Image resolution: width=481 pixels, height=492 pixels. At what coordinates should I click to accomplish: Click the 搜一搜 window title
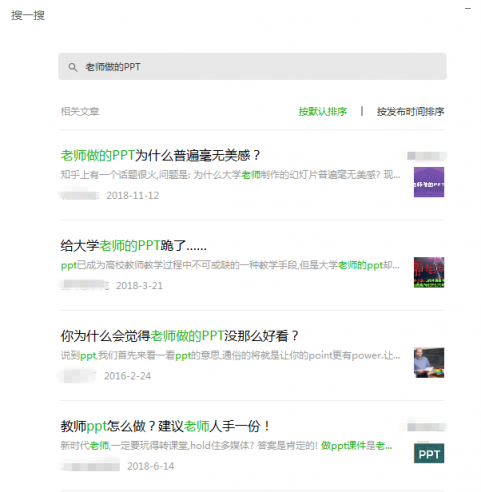(x=28, y=15)
